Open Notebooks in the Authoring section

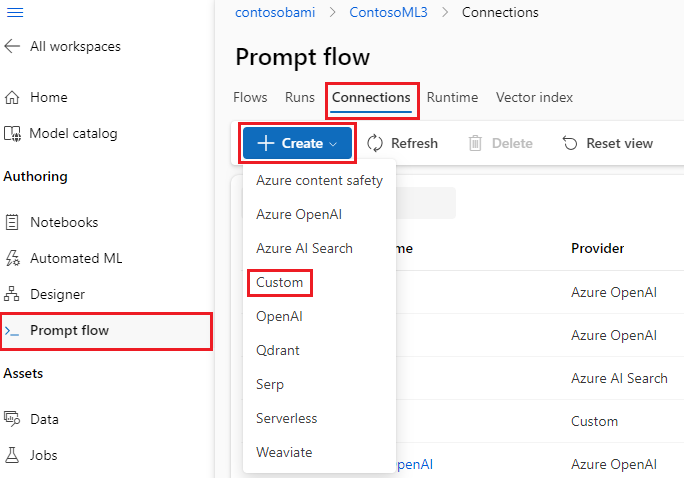click(x=63, y=222)
